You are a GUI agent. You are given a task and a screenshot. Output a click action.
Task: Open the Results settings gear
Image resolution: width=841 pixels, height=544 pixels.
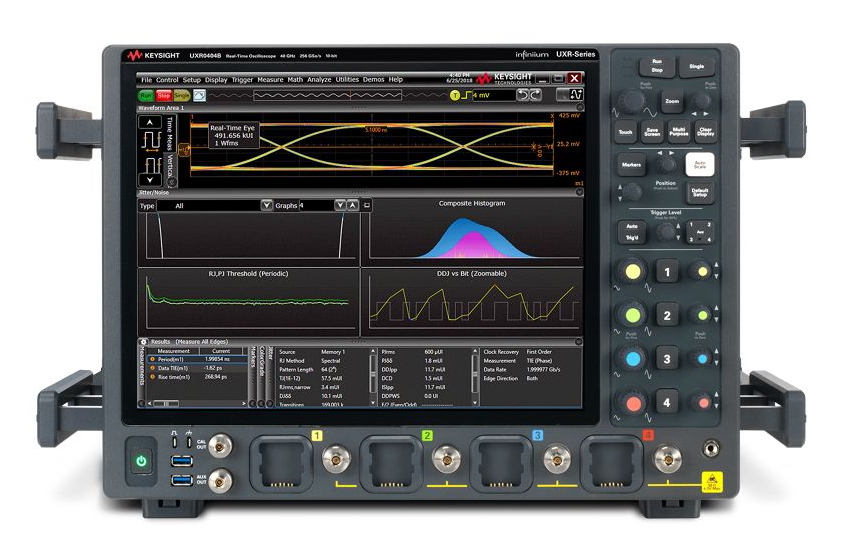click(143, 342)
